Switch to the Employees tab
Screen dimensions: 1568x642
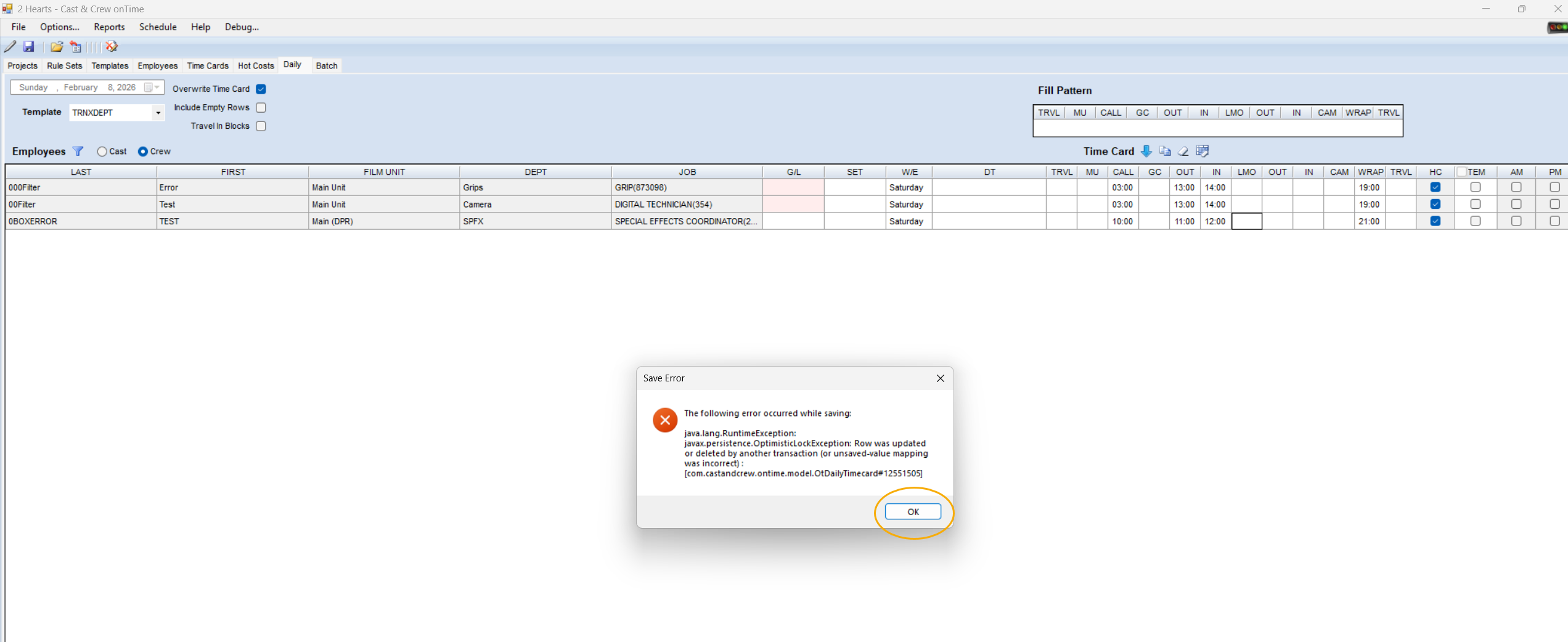[x=157, y=66]
